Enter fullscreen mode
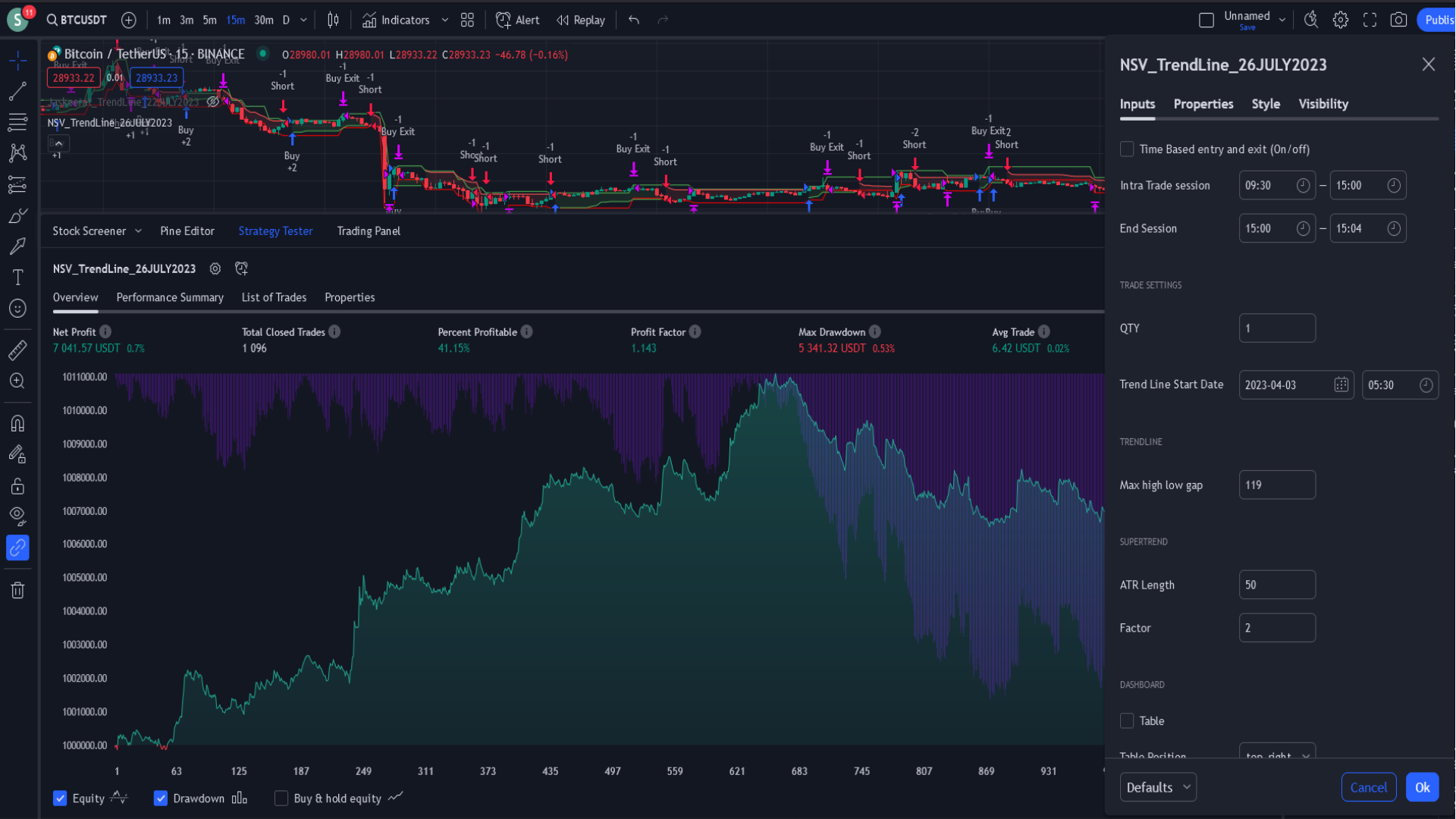This screenshot has height=819, width=1456. tap(1370, 20)
